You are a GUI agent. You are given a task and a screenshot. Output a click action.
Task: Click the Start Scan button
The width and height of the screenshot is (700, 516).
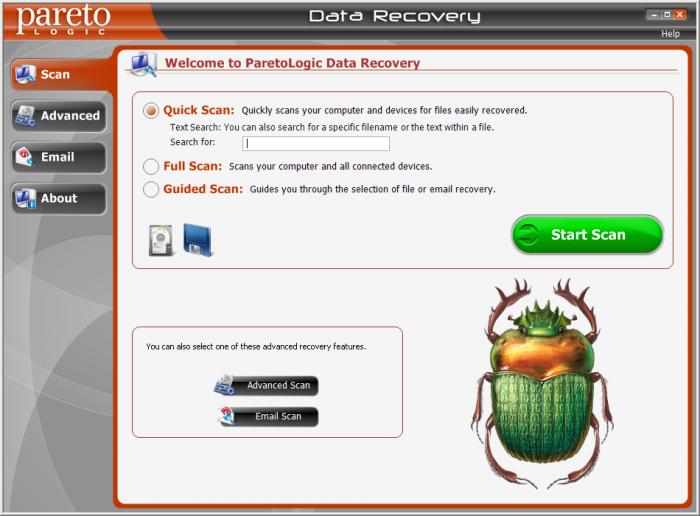587,235
